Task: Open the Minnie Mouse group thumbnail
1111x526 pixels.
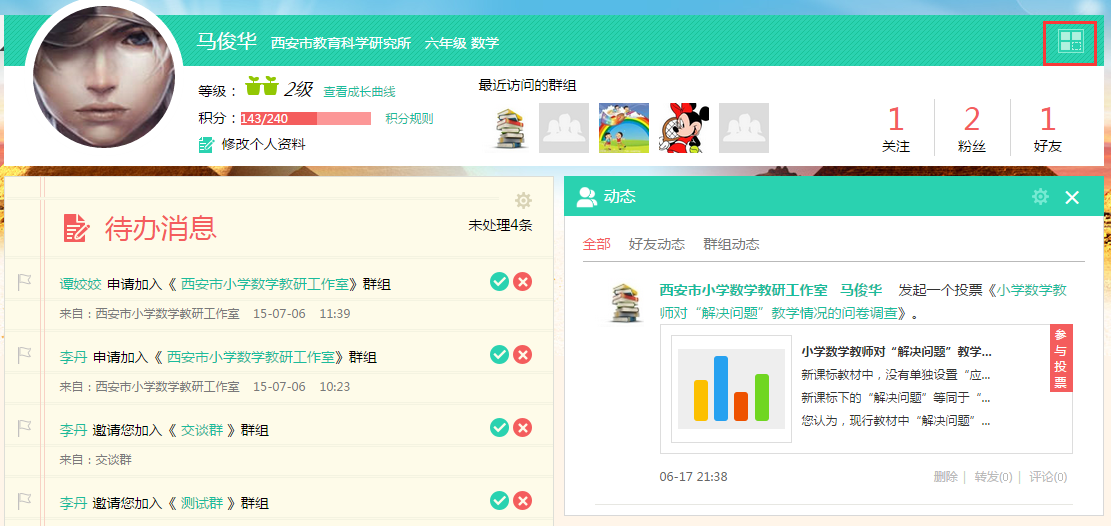Action: pyautogui.click(x=684, y=128)
